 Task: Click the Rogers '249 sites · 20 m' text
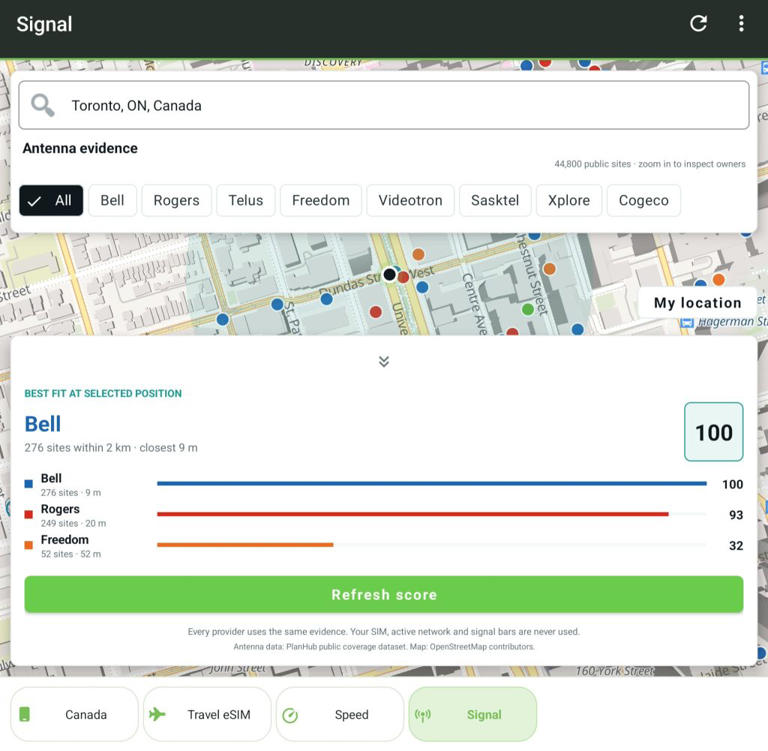(x=73, y=523)
